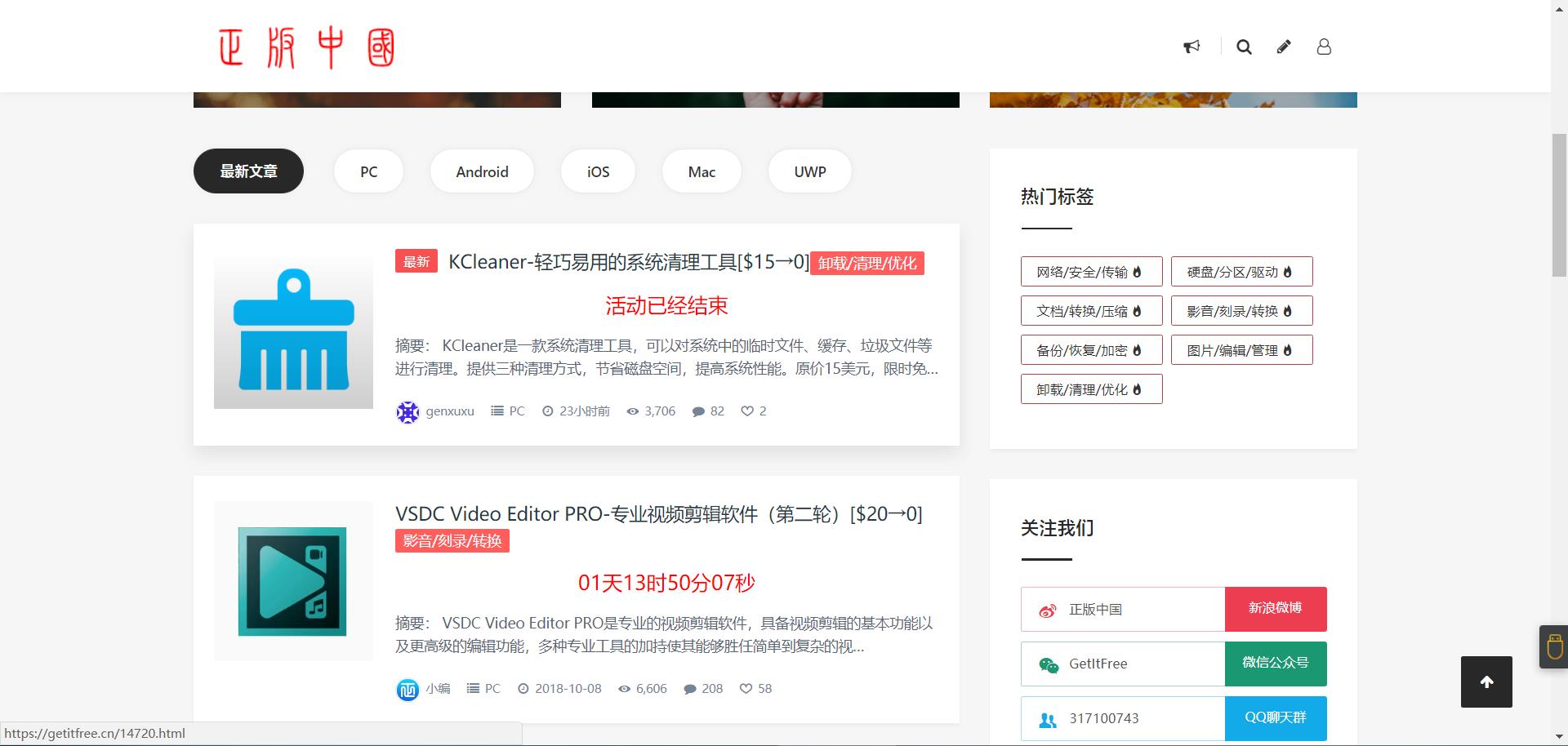Screen dimensions: 1568x746
Task: Select the 最新文章 tab
Action: point(248,171)
